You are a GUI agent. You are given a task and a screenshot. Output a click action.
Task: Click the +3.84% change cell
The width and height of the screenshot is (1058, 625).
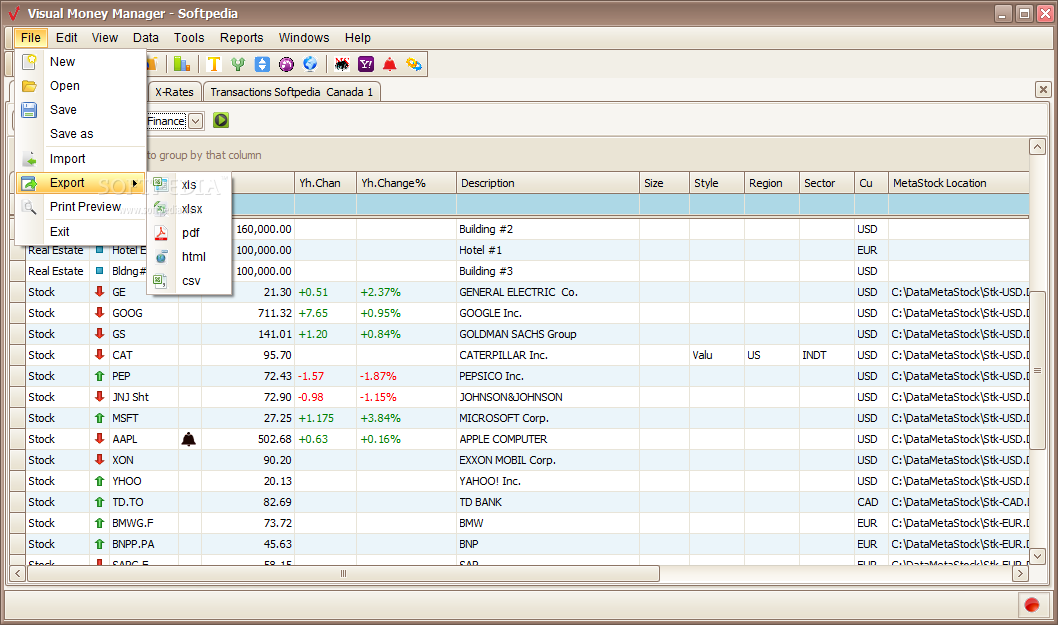[406, 418]
